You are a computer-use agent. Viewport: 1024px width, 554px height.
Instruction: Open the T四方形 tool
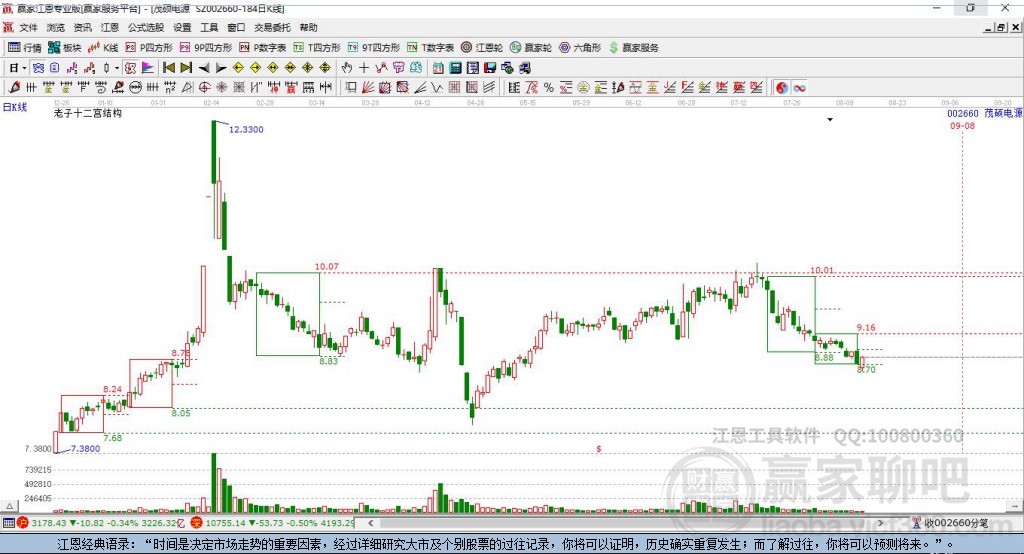pos(317,48)
